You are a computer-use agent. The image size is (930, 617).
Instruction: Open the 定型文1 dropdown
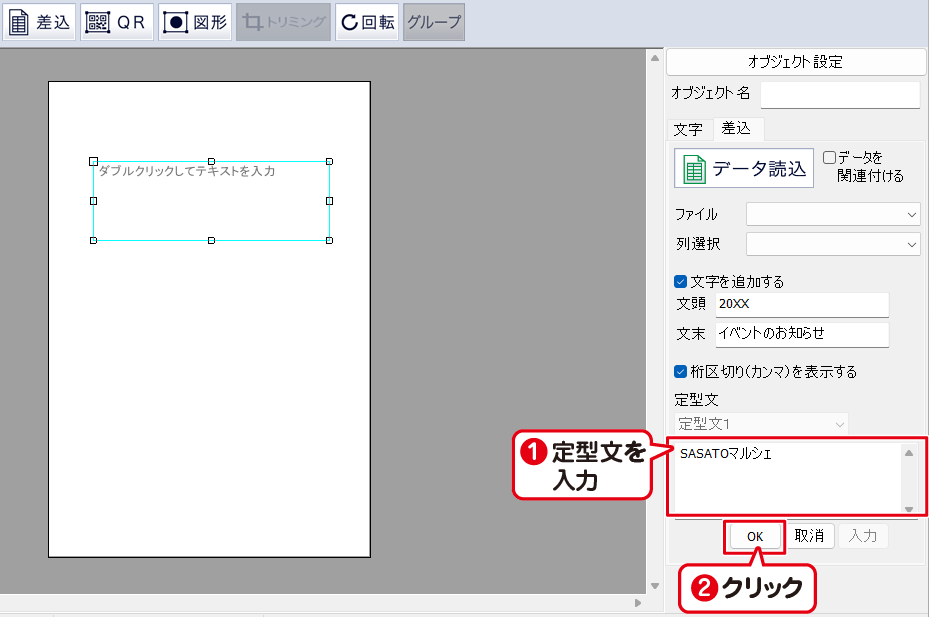click(x=761, y=424)
